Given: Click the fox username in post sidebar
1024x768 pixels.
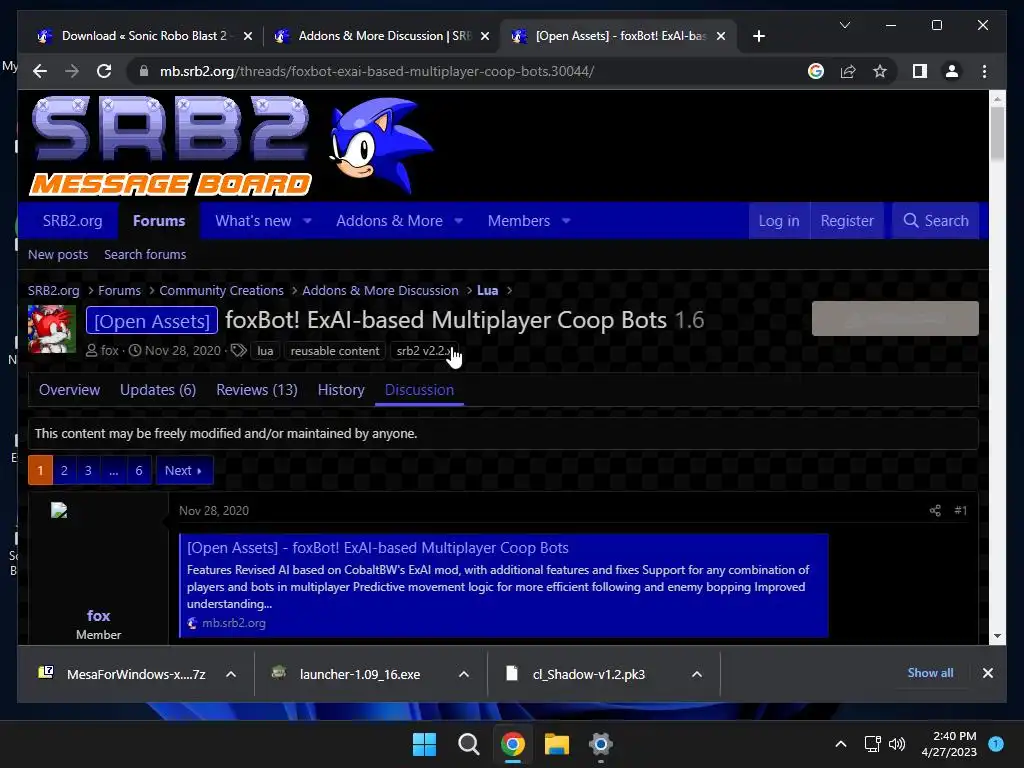Looking at the screenshot, I should point(99,616).
